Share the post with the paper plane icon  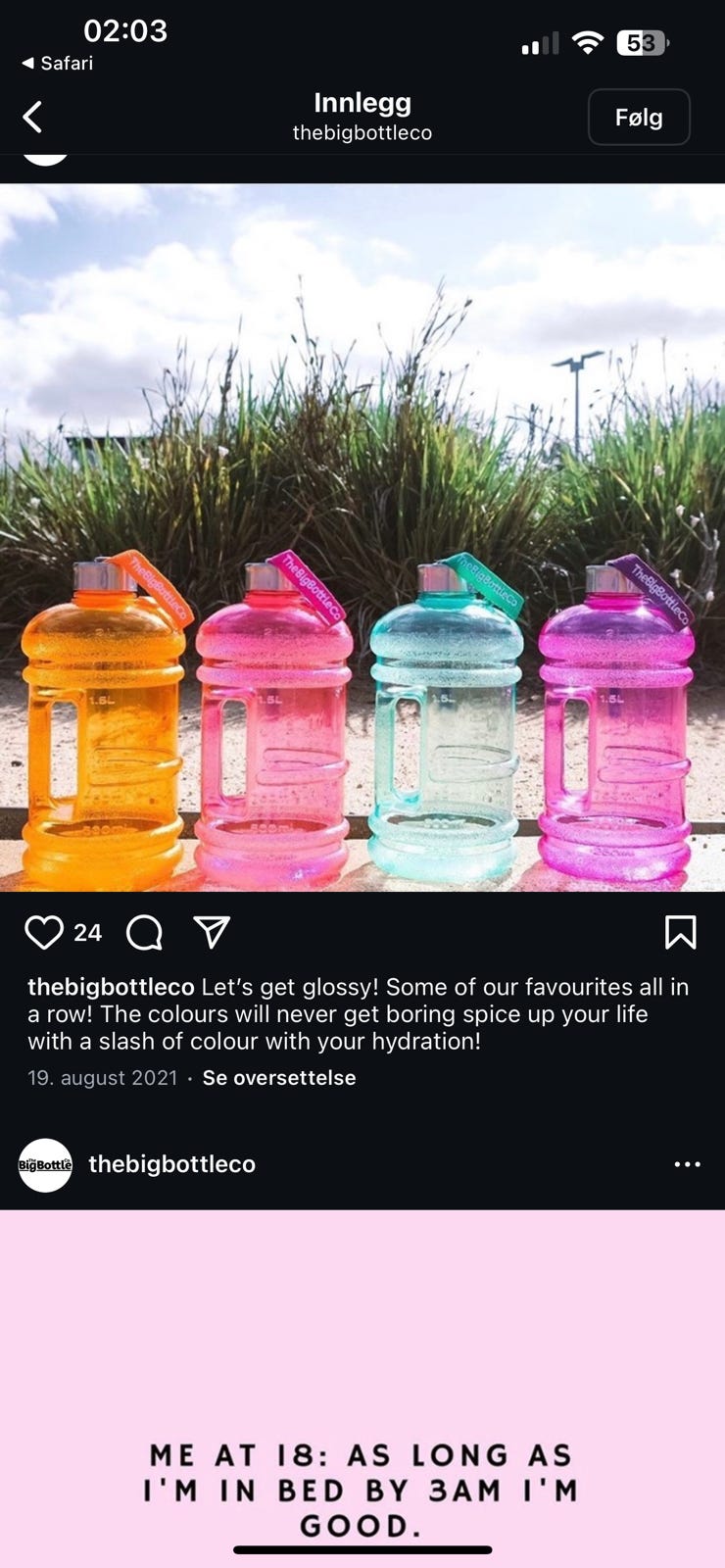point(212,932)
